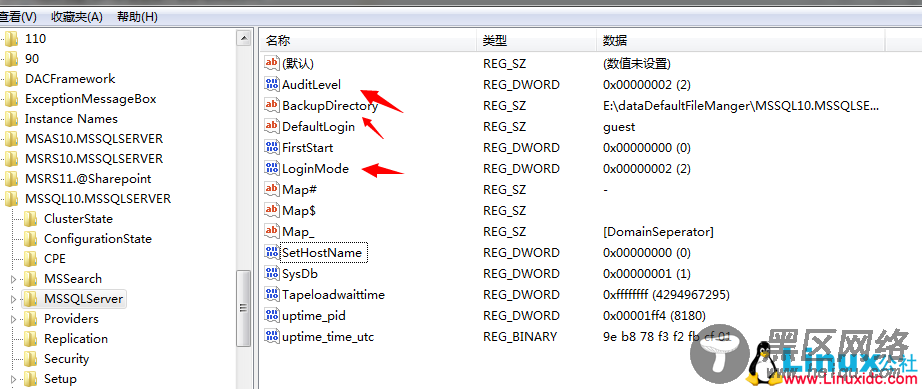This screenshot has width=922, height=389.
Task: Click the uptime_time_utc binary value icon
Action: 272,337
